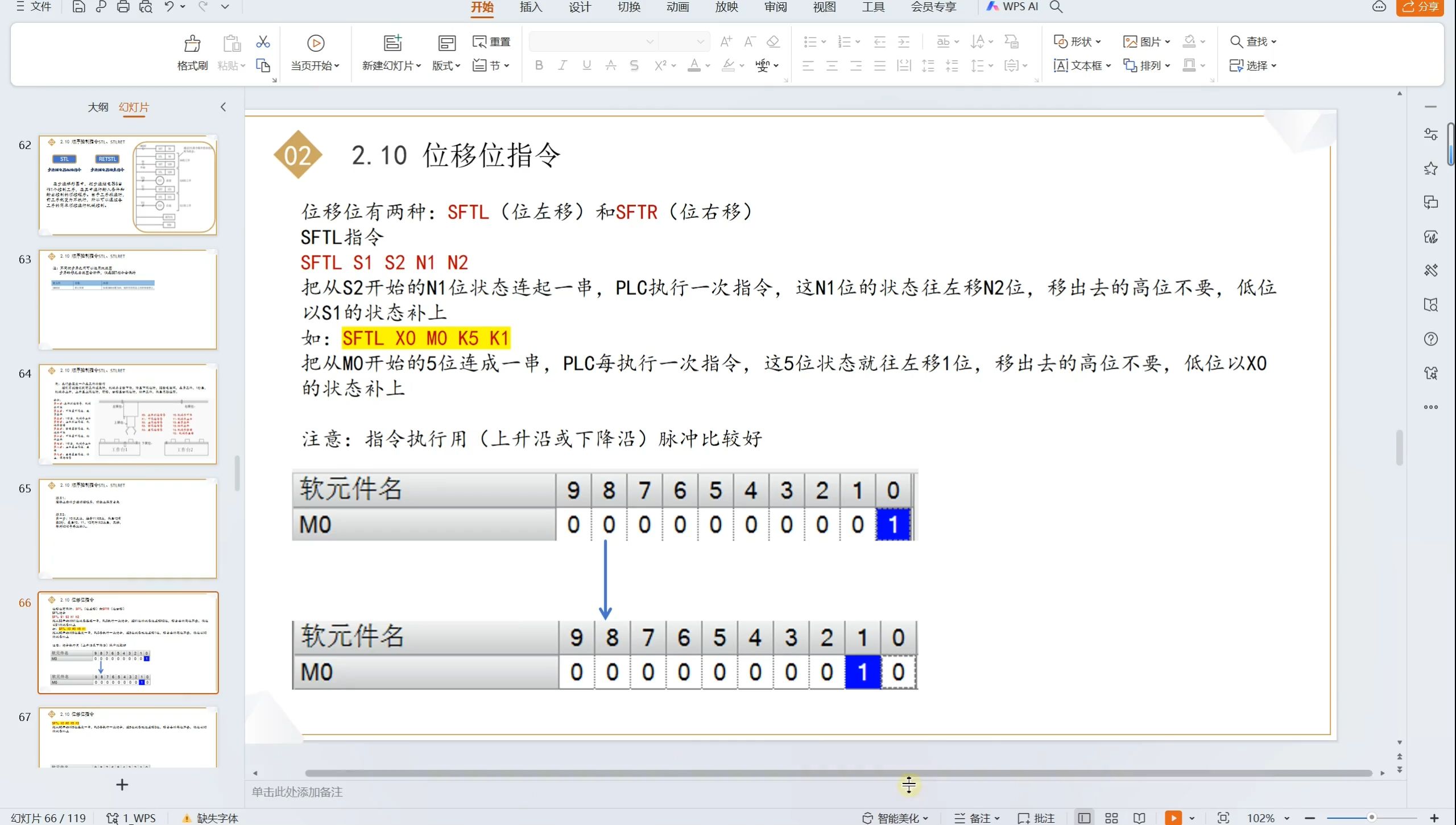The width and height of the screenshot is (1456, 825).
Task: Toggle normal view in status bar
Action: (x=1084, y=818)
